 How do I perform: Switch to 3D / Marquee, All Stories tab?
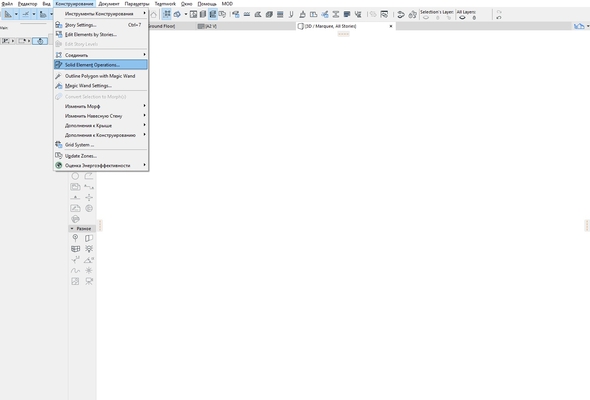(x=330, y=26)
